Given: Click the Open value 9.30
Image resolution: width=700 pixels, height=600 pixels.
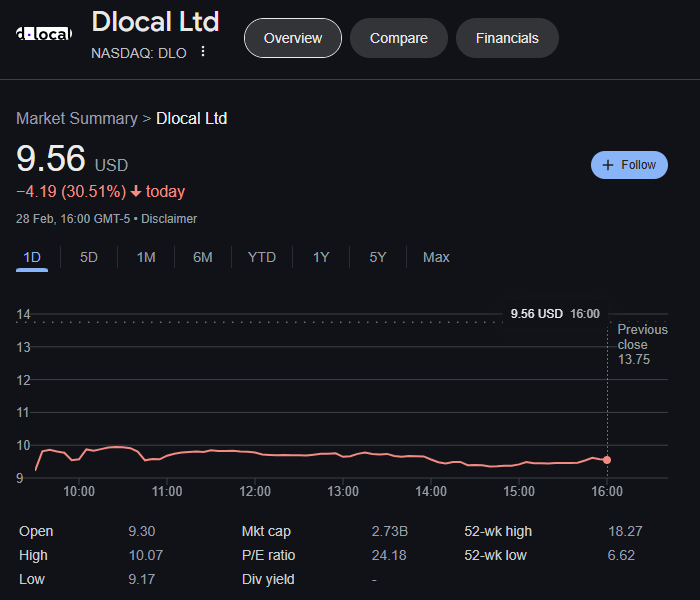Looking at the screenshot, I should tap(142, 531).
